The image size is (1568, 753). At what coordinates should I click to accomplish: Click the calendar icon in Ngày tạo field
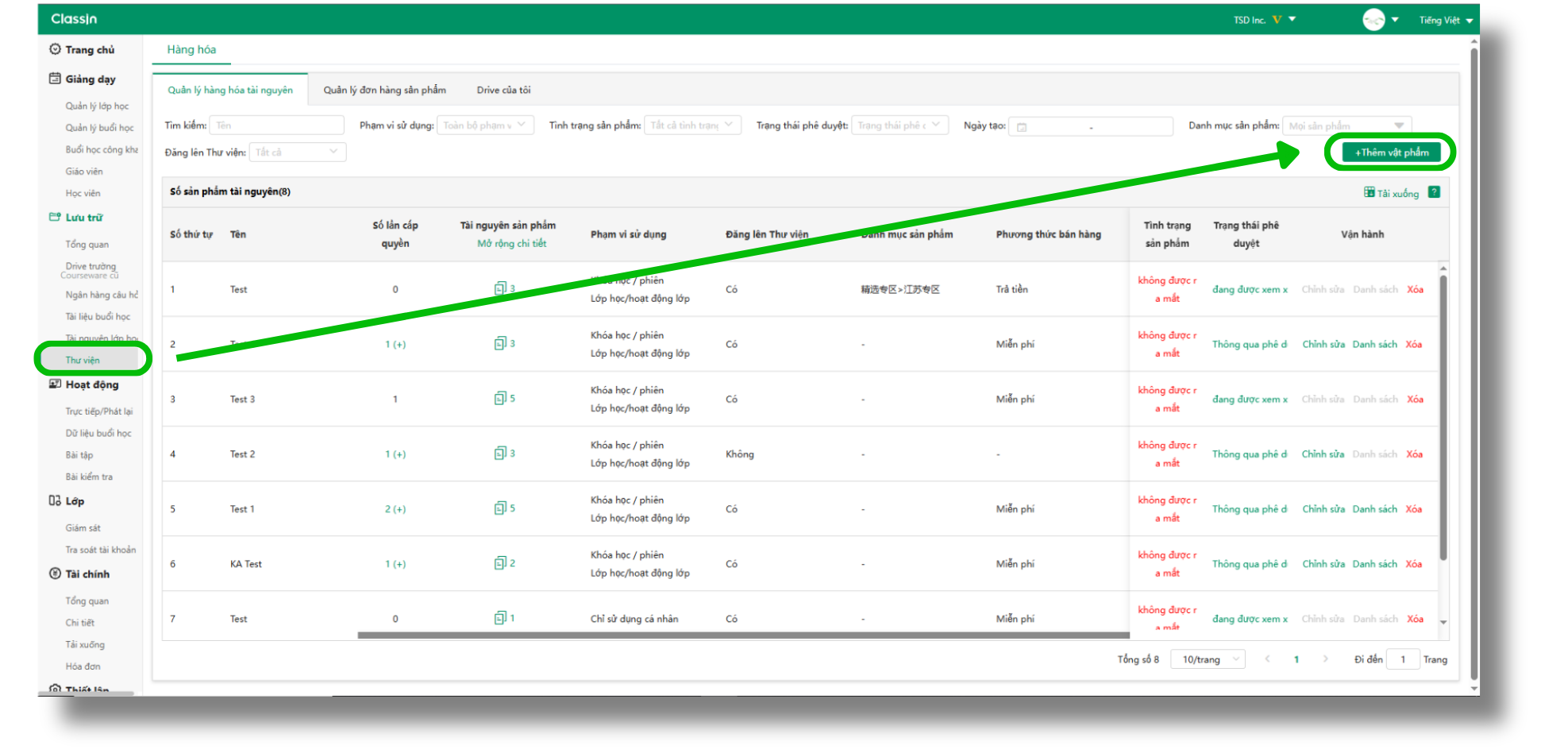click(x=1022, y=127)
